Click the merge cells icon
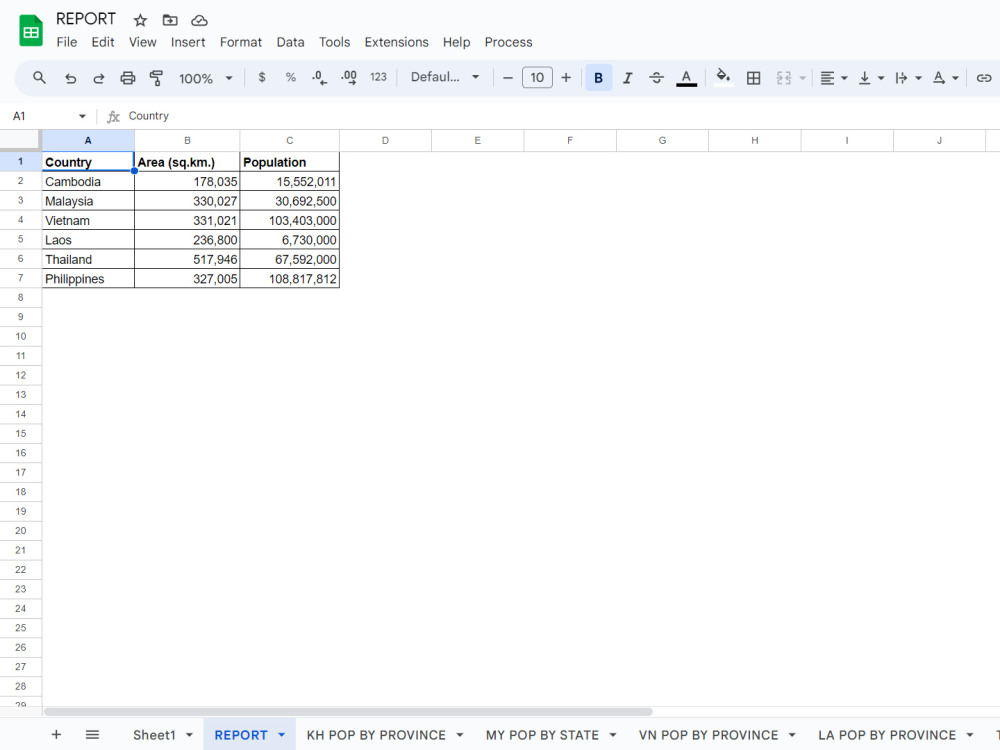 pyautogui.click(x=784, y=78)
